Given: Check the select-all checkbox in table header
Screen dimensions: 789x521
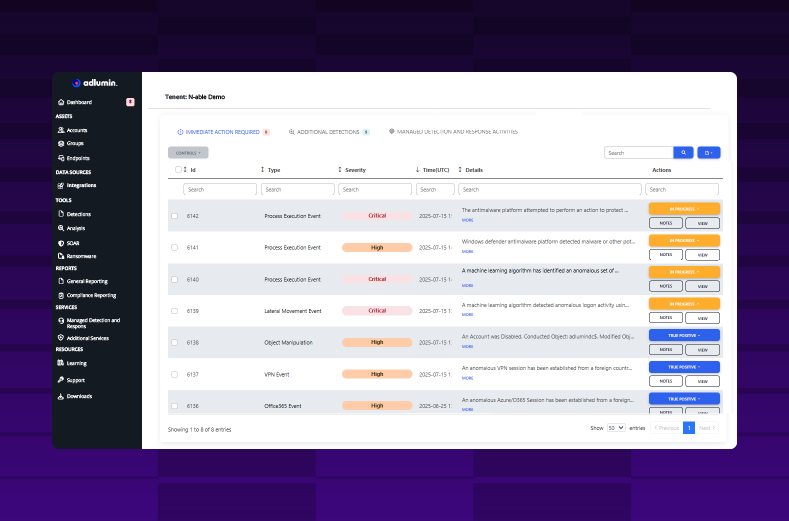Looking at the screenshot, I should point(178,170).
